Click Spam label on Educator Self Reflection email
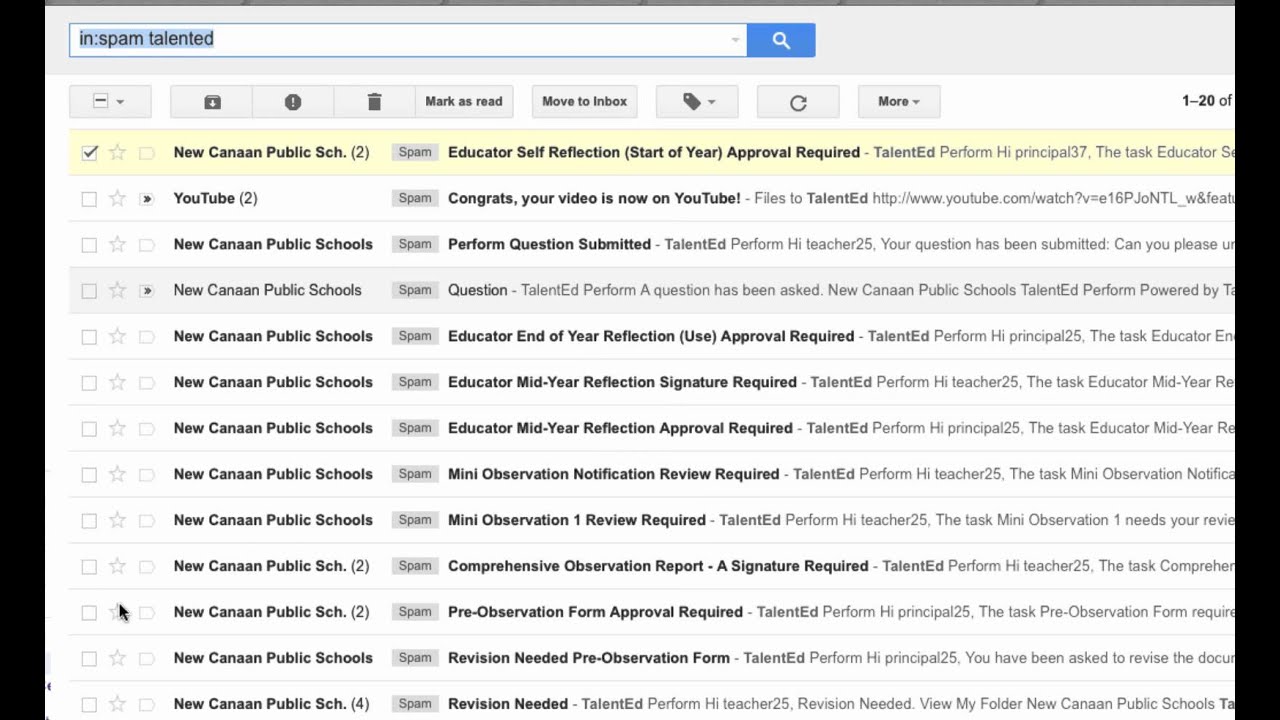Screen dimensions: 1280x720 coord(415,152)
